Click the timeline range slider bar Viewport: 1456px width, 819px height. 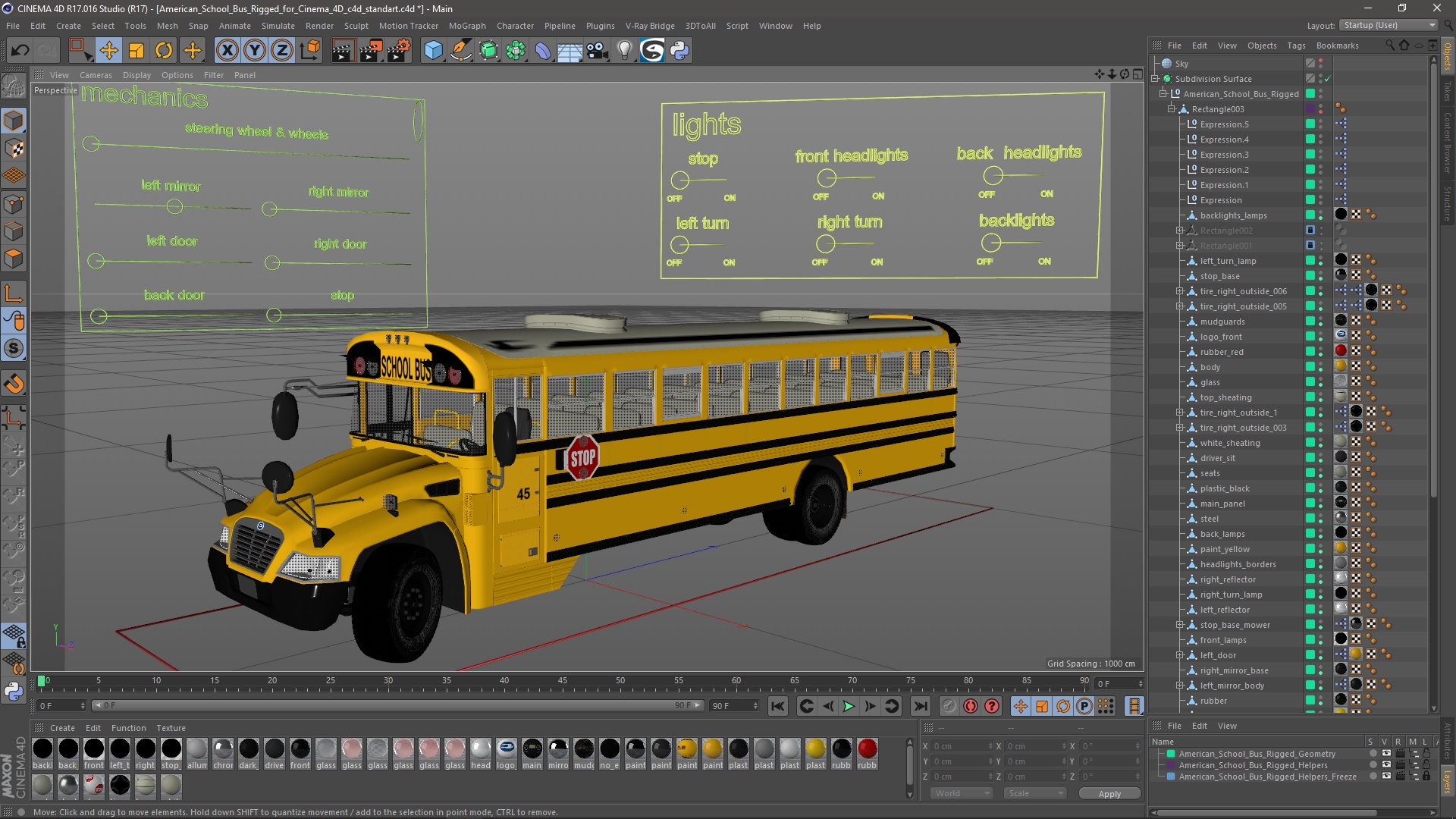click(398, 706)
